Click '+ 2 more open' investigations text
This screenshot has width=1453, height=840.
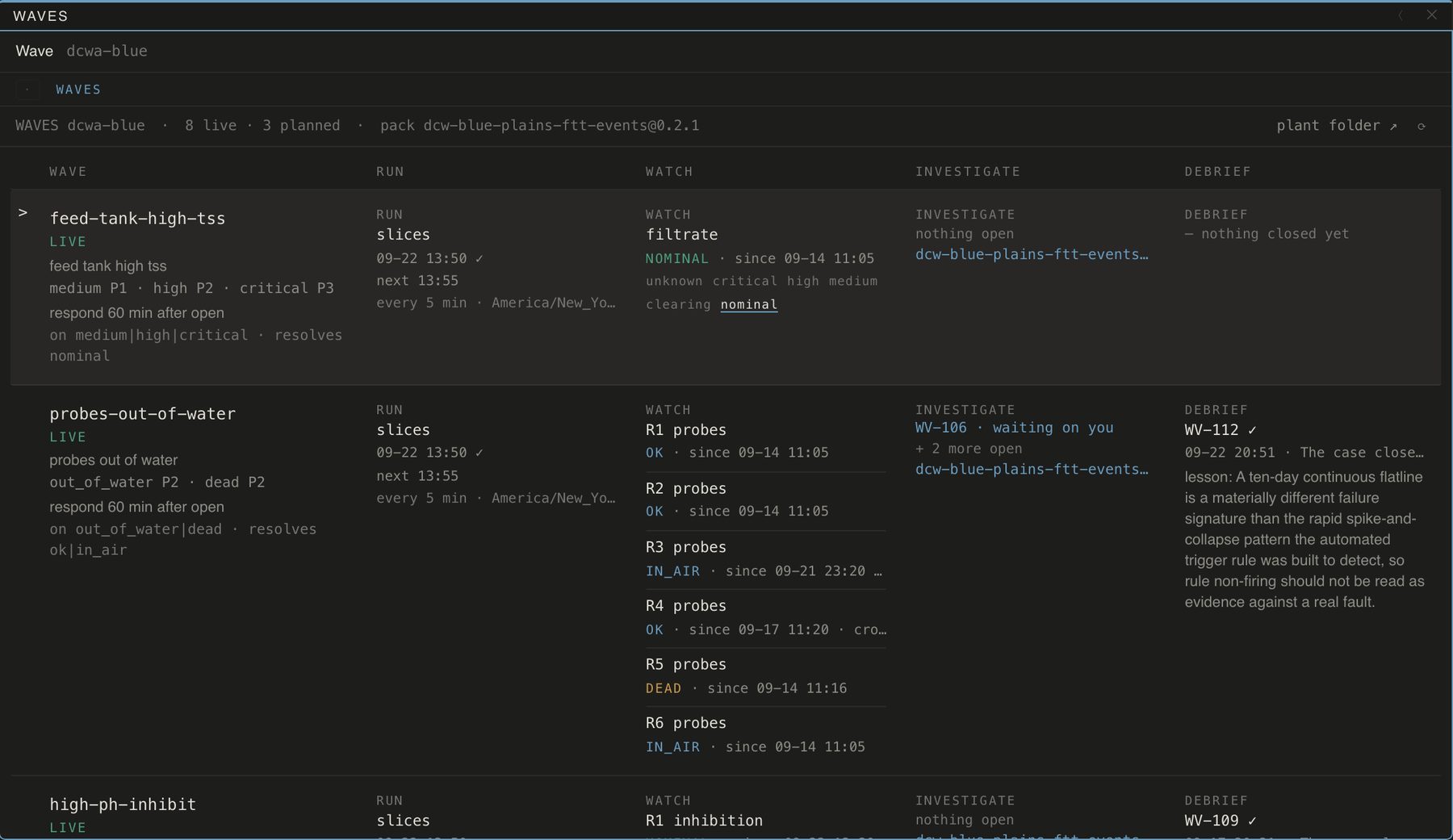pyautogui.click(x=969, y=449)
